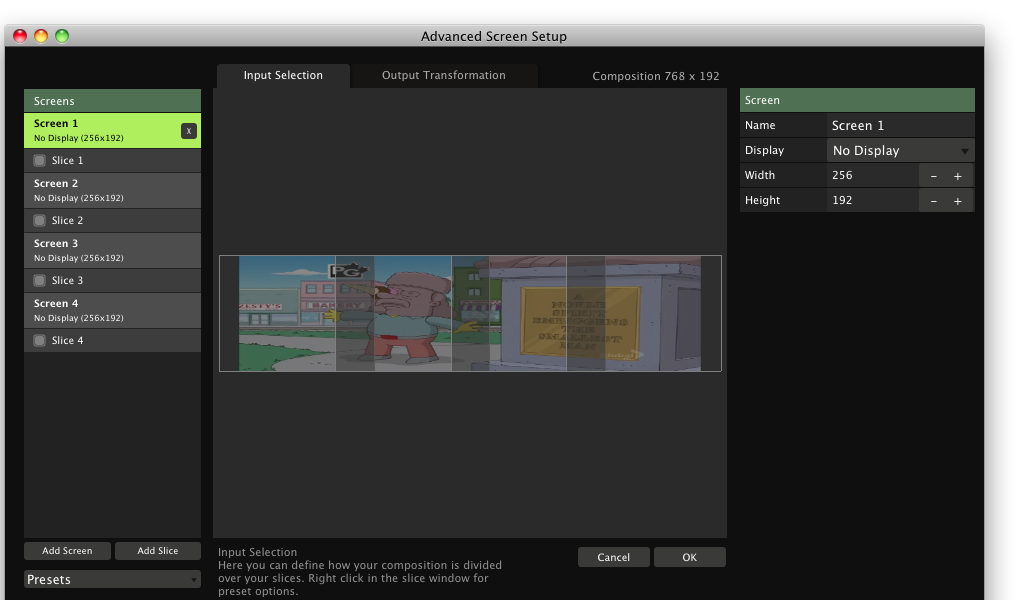Increase Width with the plus button

pyautogui.click(x=958, y=176)
